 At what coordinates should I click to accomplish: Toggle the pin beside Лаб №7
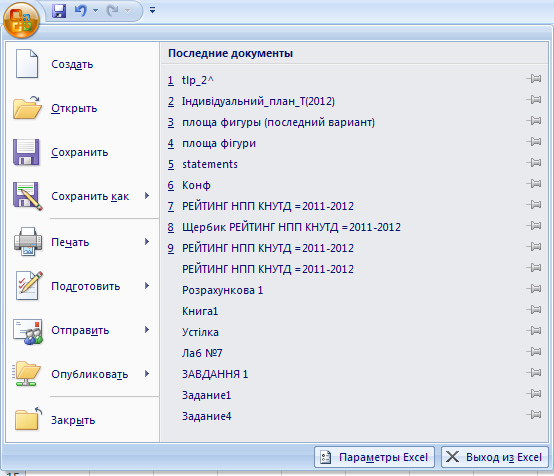coord(534,351)
